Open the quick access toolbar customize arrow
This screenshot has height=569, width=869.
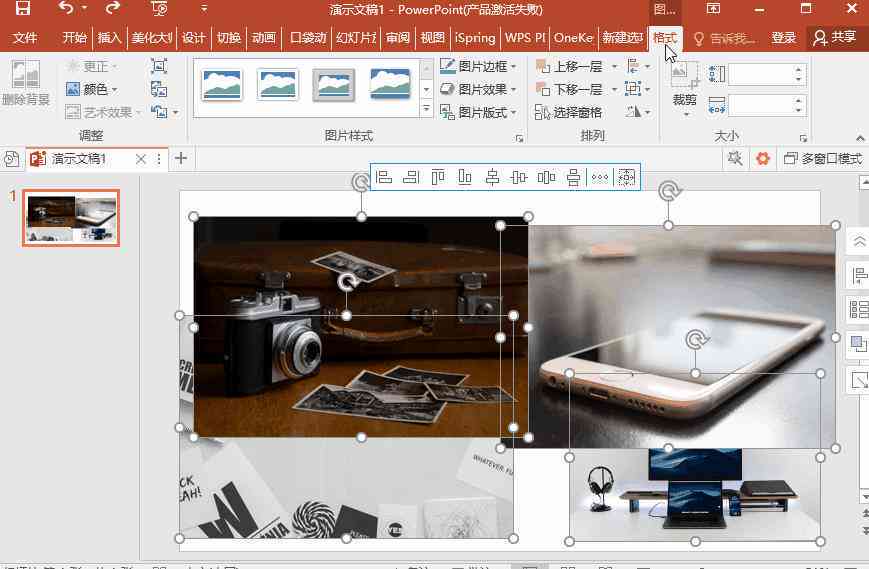[x=204, y=8]
